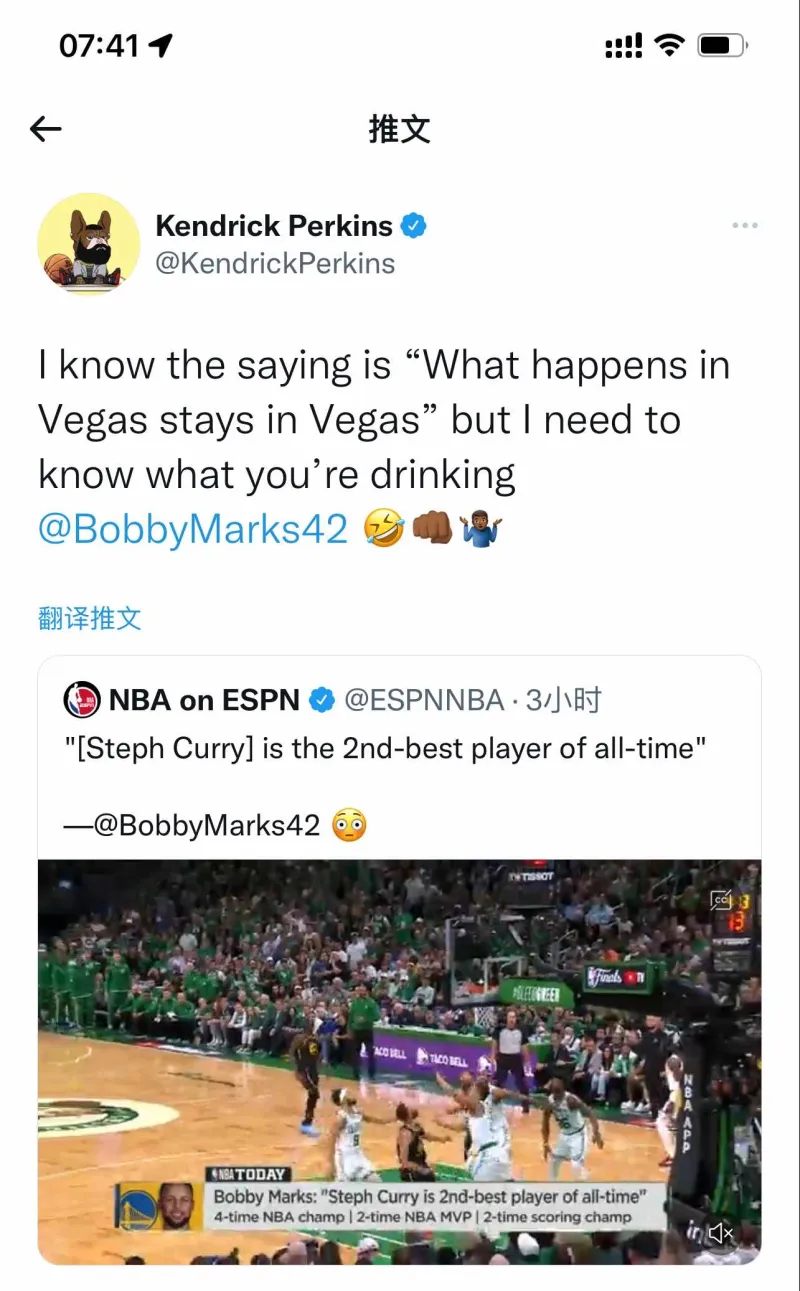Open the tweet's more options menu

point(744,226)
